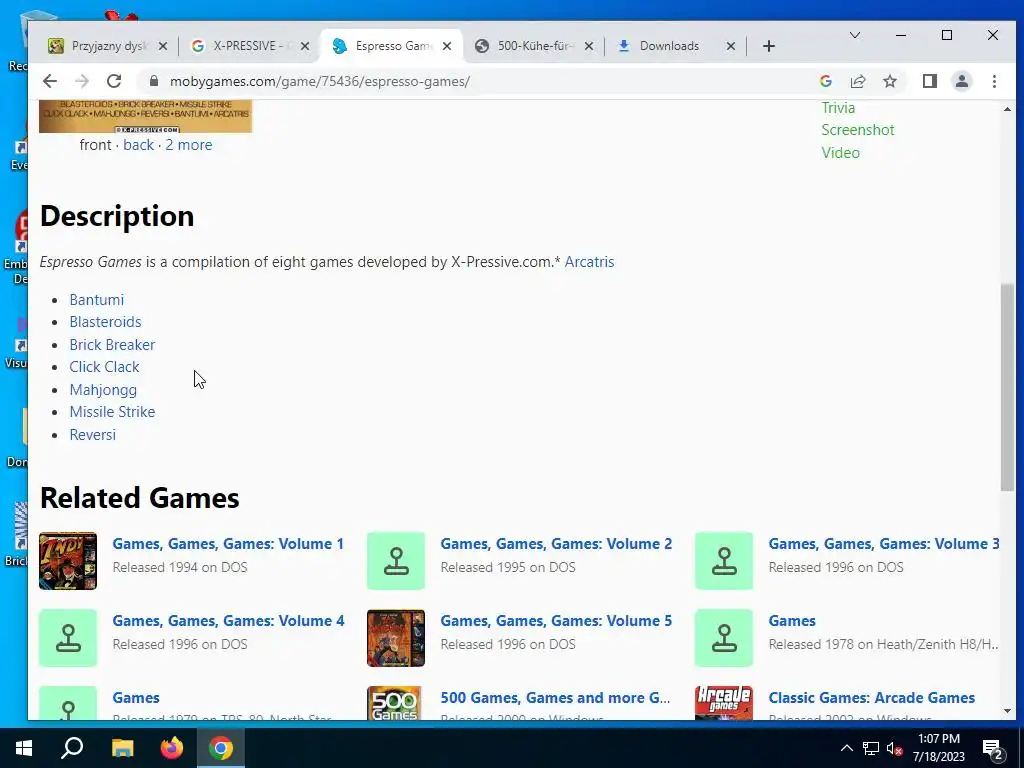The height and width of the screenshot is (768, 1024).
Task: Open File Explorer from taskbar
Action: coord(122,748)
